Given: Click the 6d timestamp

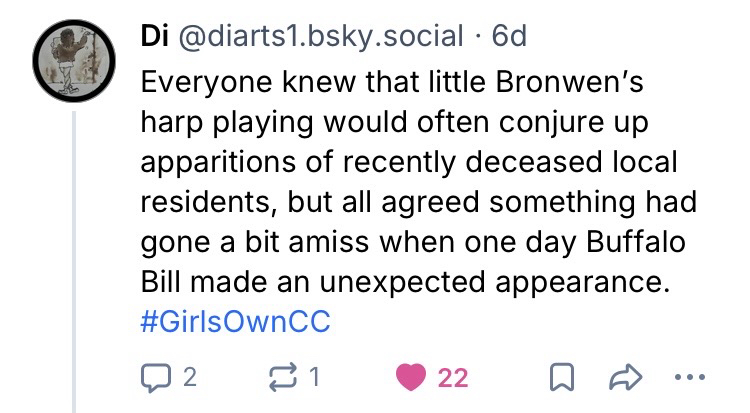Looking at the screenshot, I should (x=508, y=36).
